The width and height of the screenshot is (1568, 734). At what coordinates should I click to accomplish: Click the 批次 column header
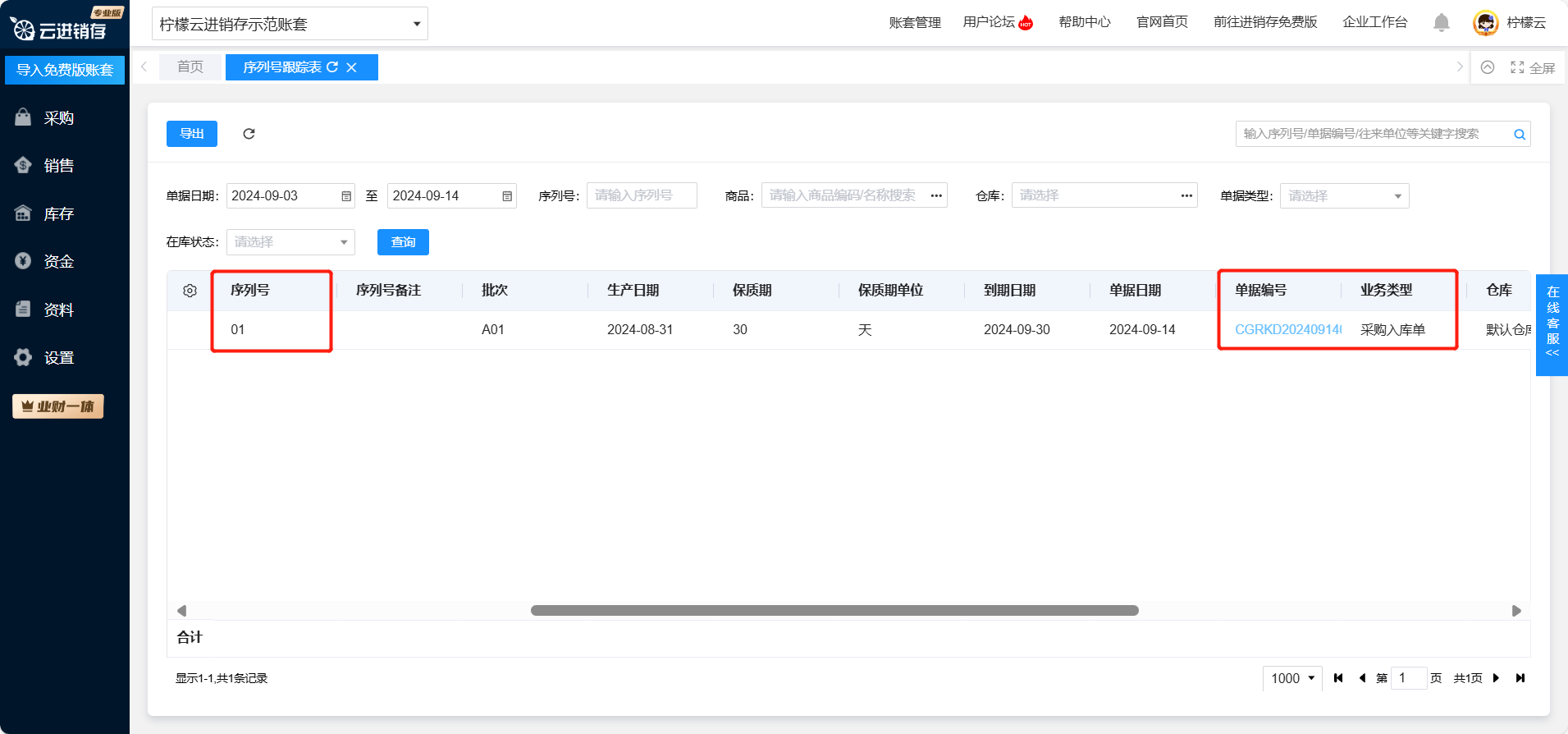(x=495, y=290)
